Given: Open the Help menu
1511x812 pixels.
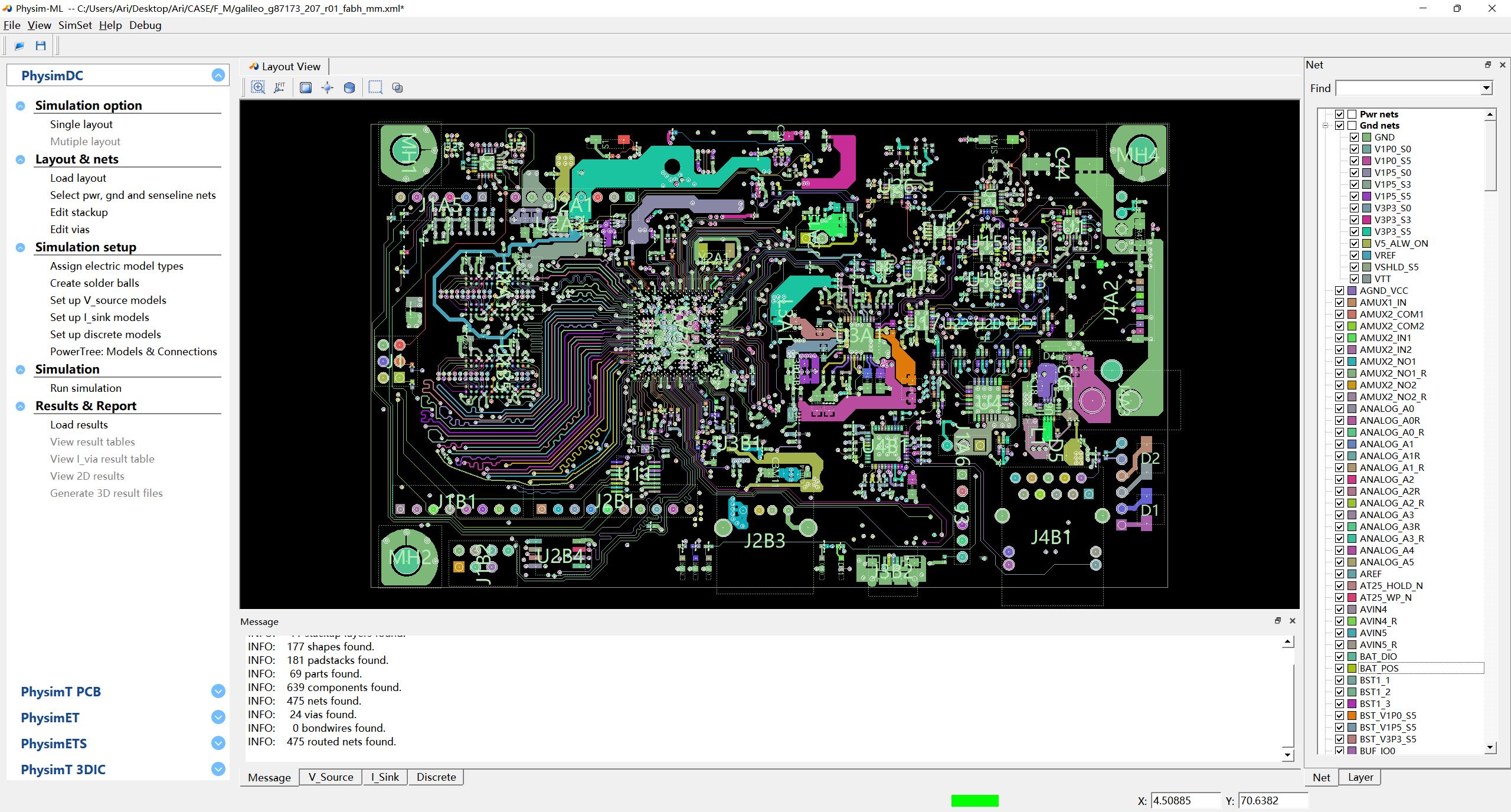Looking at the screenshot, I should pyautogui.click(x=110, y=25).
